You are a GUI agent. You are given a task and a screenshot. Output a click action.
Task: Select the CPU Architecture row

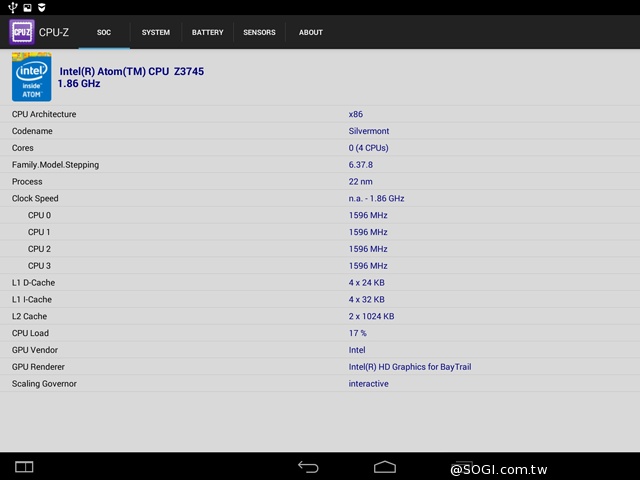point(320,114)
